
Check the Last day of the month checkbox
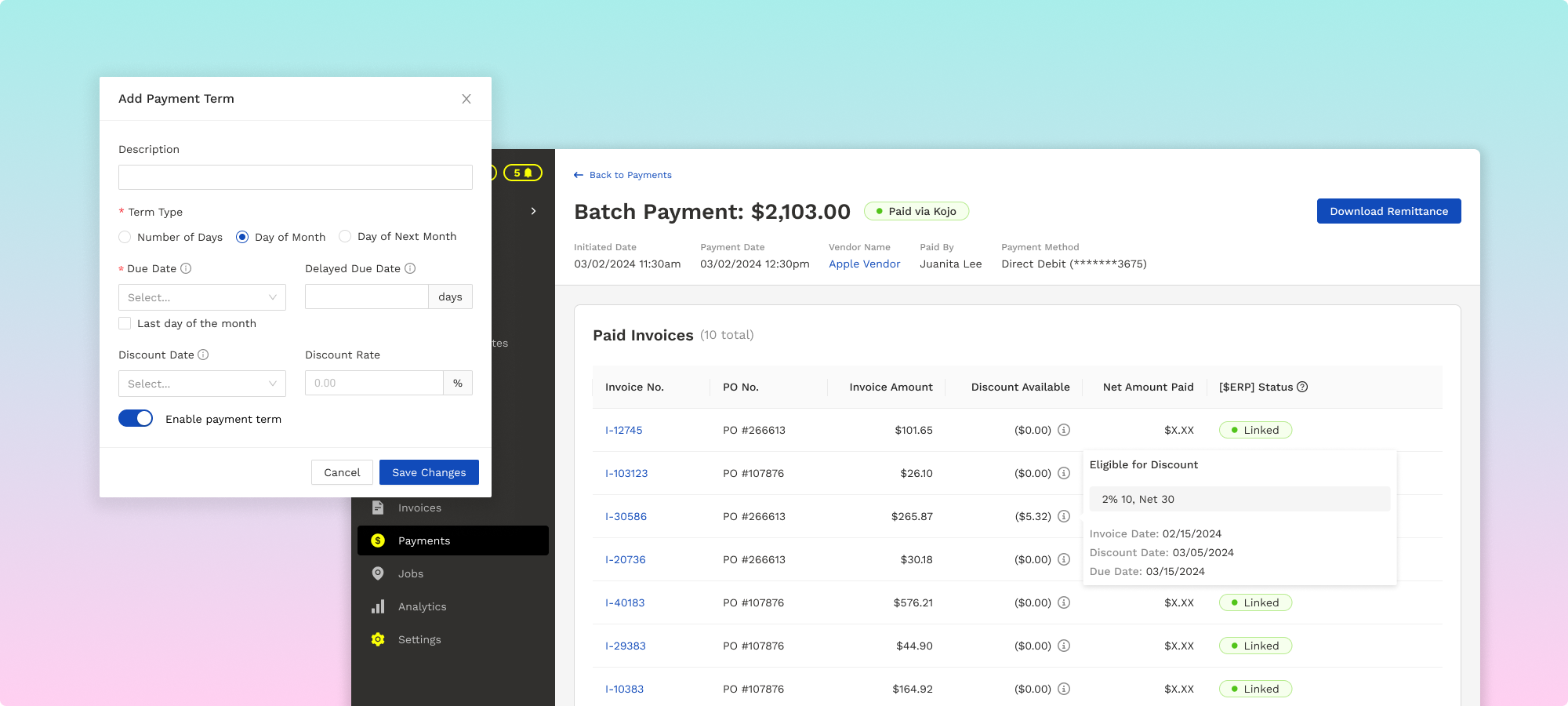pos(125,323)
